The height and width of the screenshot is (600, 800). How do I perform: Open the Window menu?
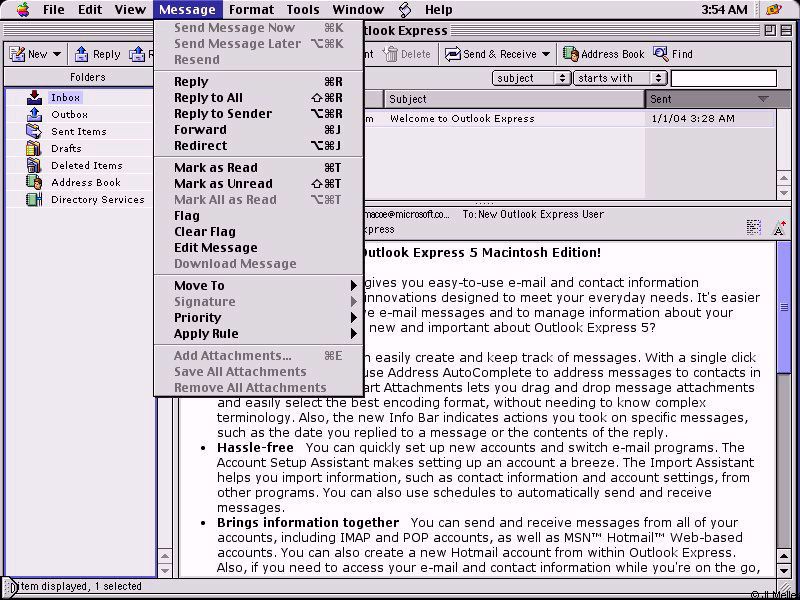(358, 9)
